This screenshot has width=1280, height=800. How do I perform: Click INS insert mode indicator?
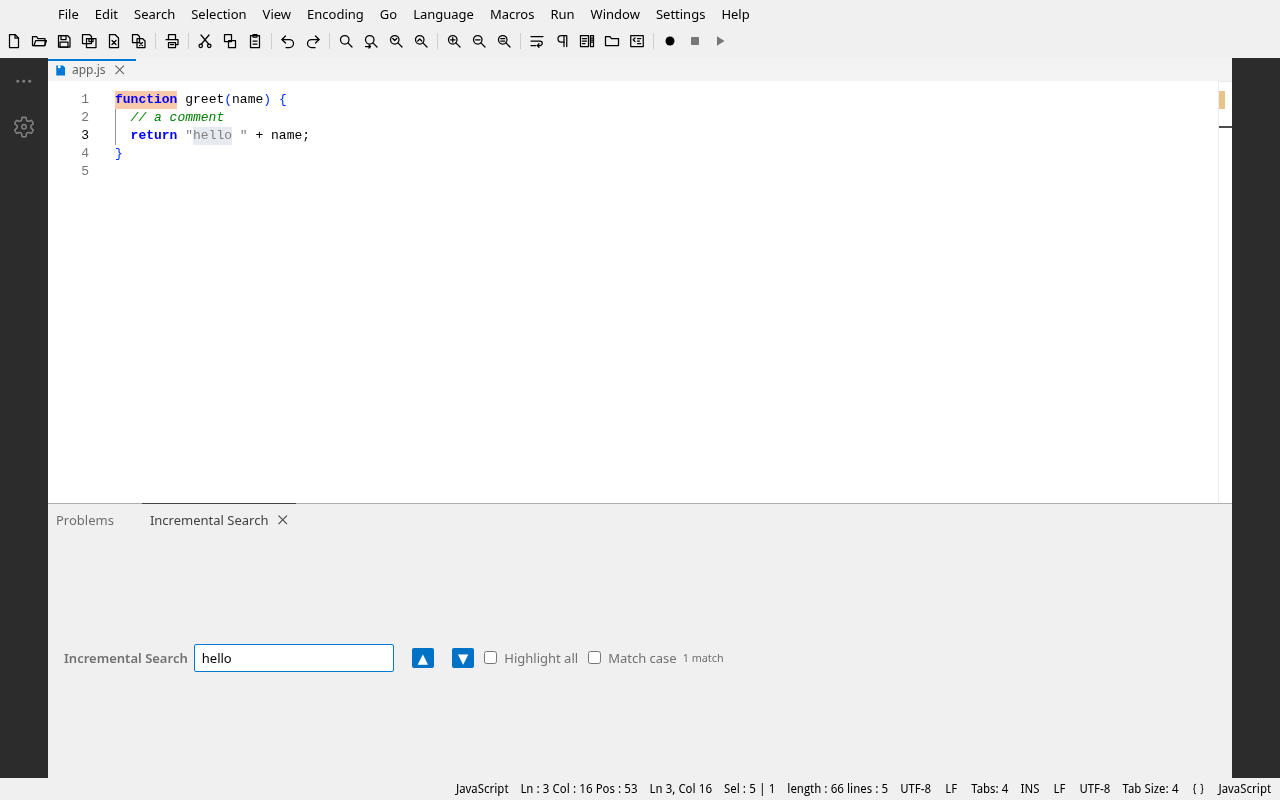tap(1030, 788)
